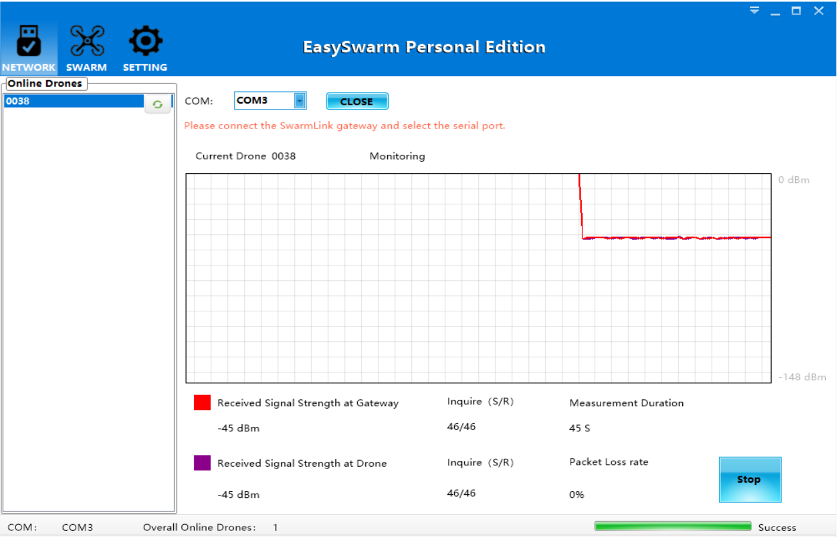Screen dimensions: 837x537
Task: Click the 'Online Drones' panel title
Action: click(x=45, y=84)
